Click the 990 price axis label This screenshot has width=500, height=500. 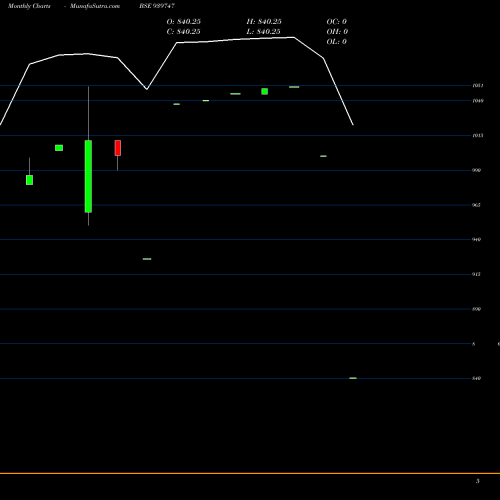click(477, 170)
